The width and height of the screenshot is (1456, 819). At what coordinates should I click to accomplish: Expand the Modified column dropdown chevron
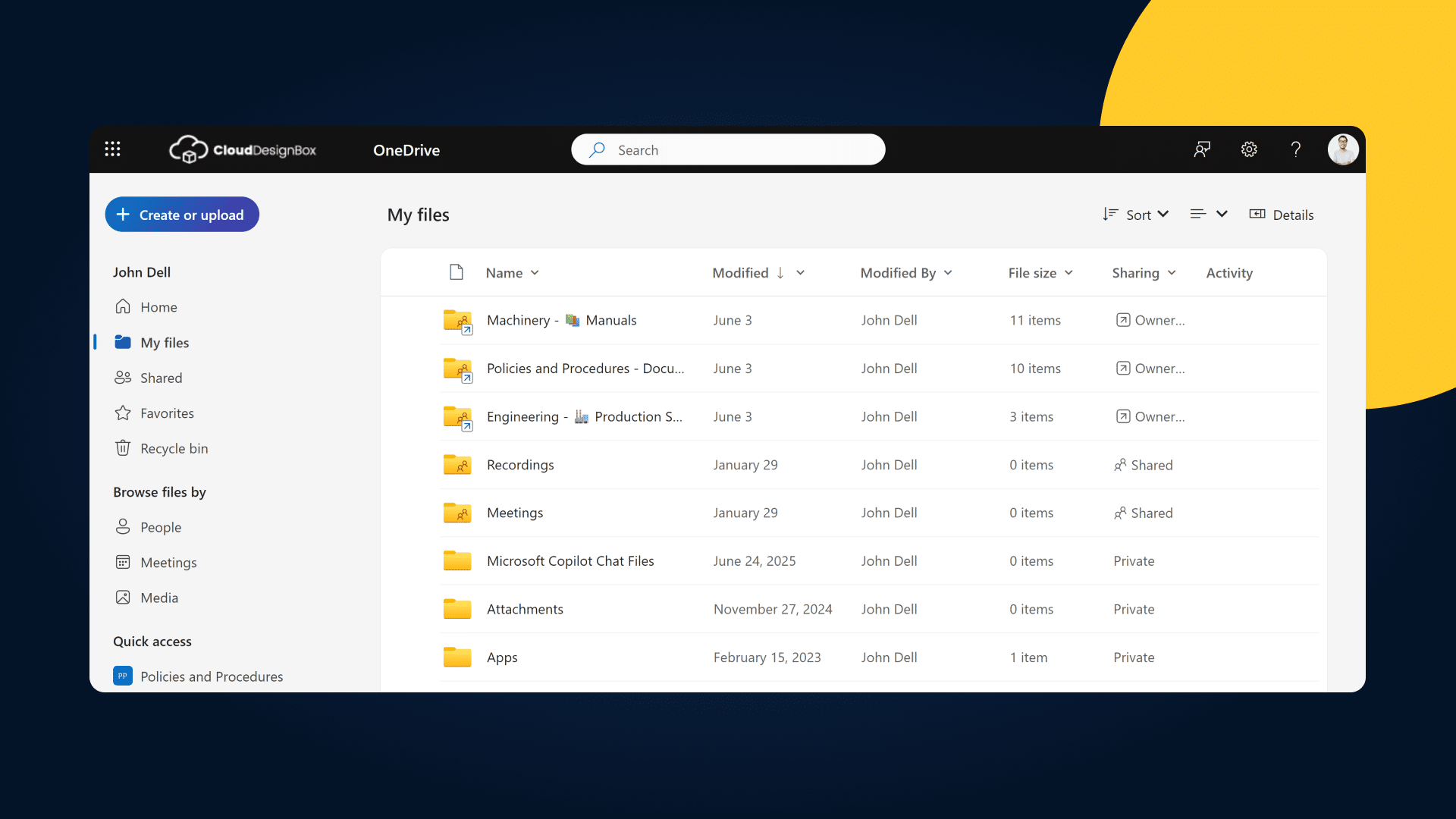800,273
